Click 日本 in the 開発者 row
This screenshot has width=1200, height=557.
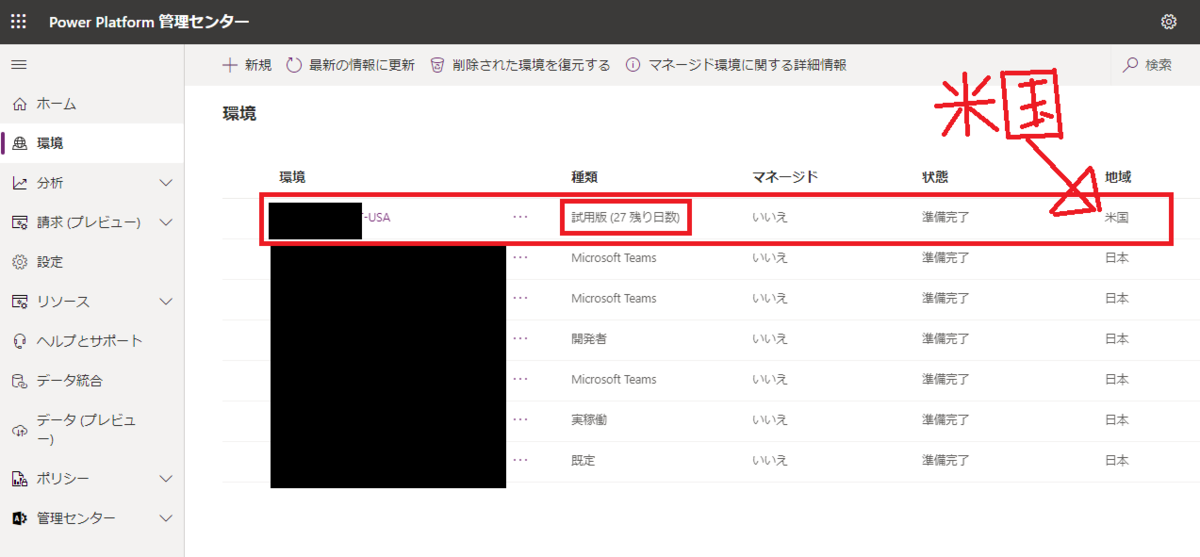[x=1117, y=339]
